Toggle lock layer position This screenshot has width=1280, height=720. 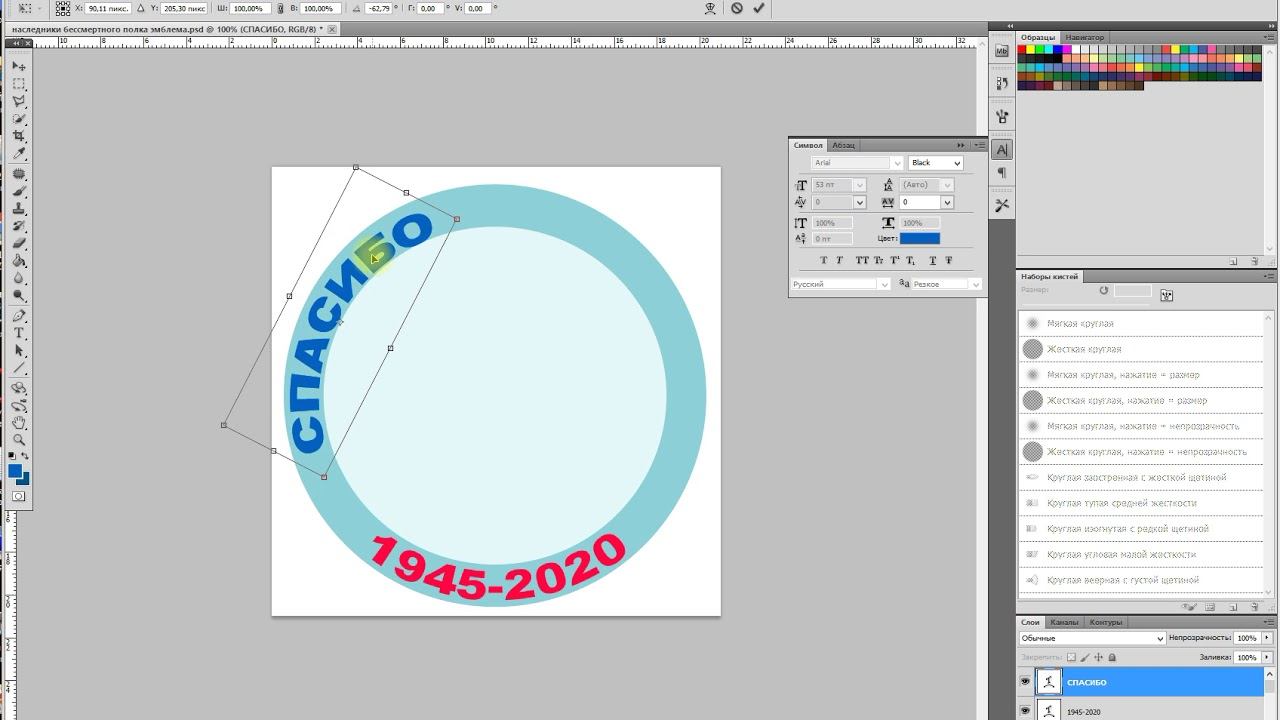click(x=1099, y=657)
